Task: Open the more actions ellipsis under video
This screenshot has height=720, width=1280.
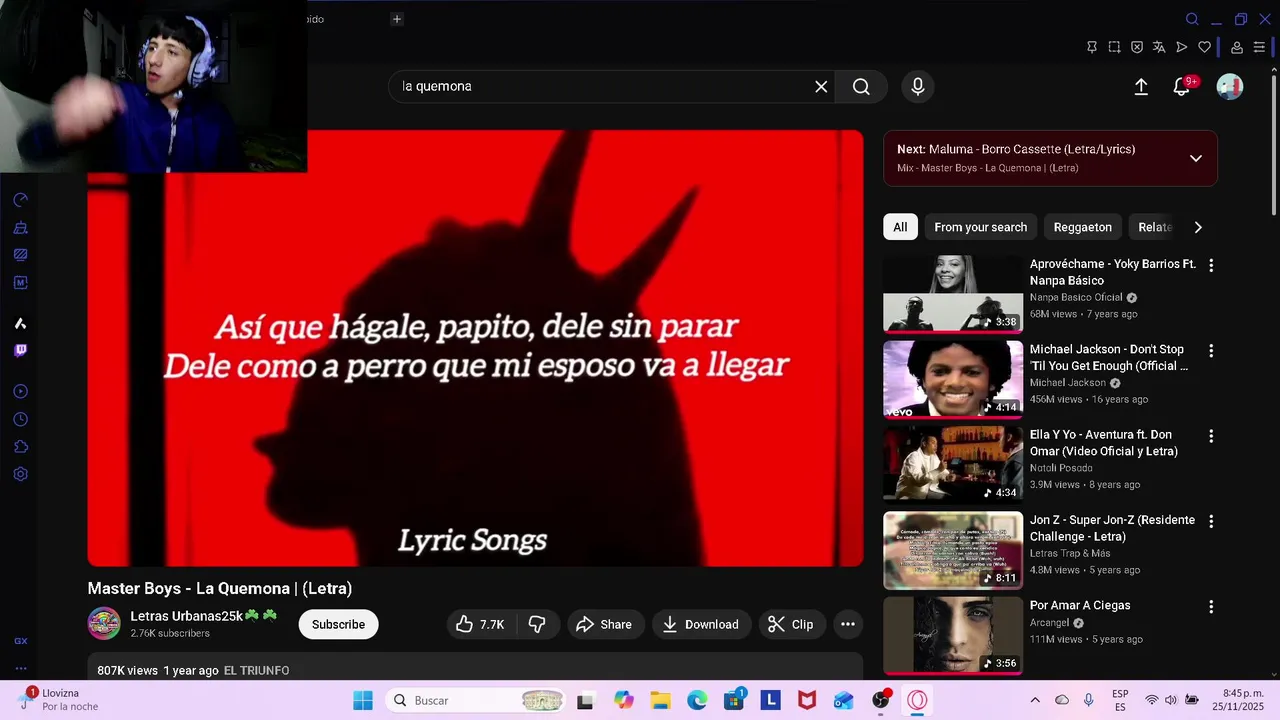Action: [848, 624]
